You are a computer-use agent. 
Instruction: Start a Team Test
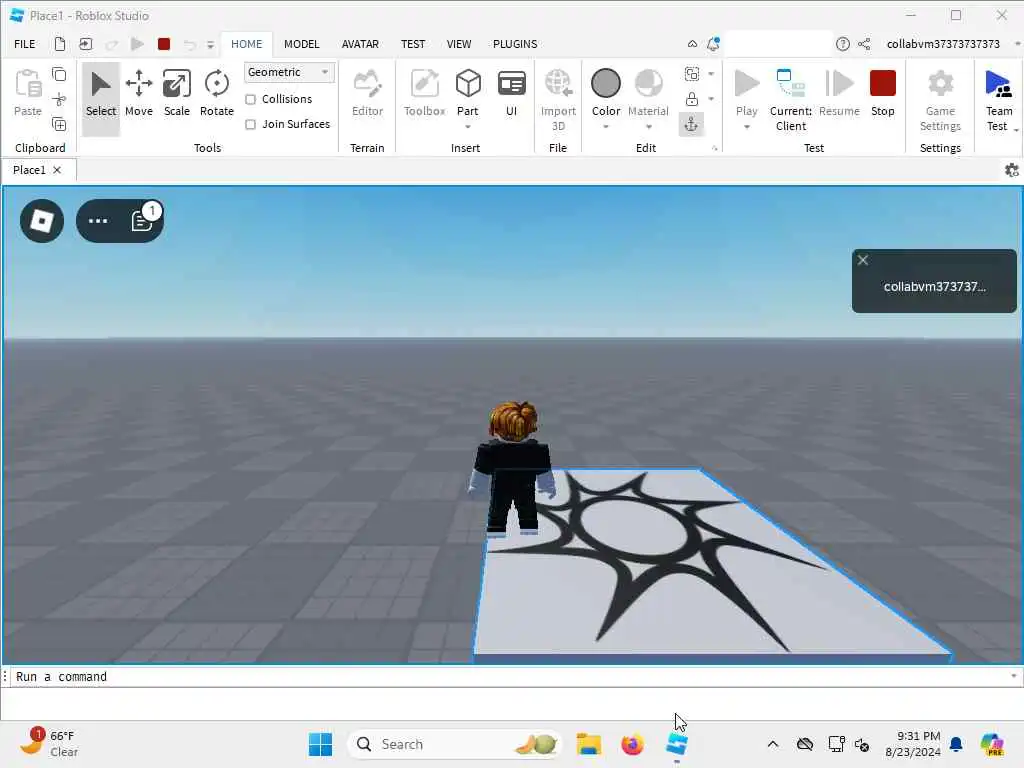(999, 101)
